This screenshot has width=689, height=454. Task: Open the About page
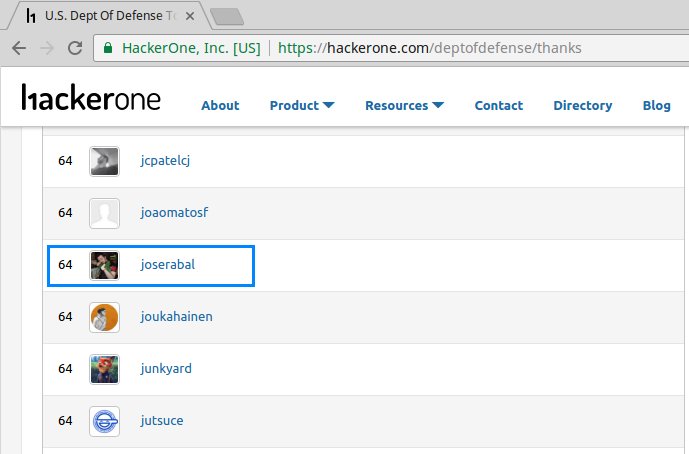click(x=220, y=105)
